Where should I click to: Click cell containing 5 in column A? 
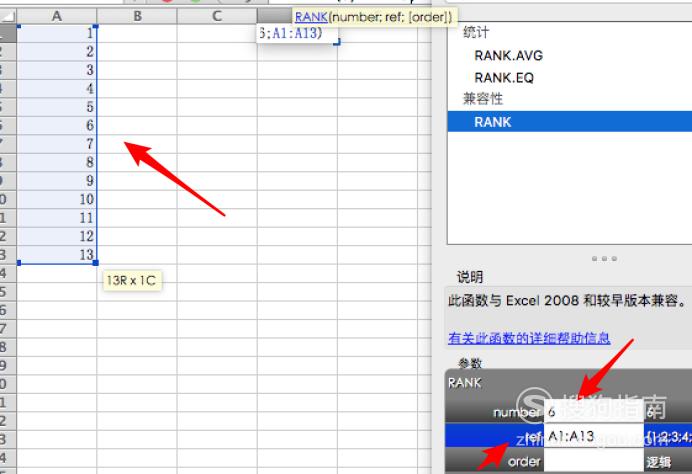coord(56,107)
